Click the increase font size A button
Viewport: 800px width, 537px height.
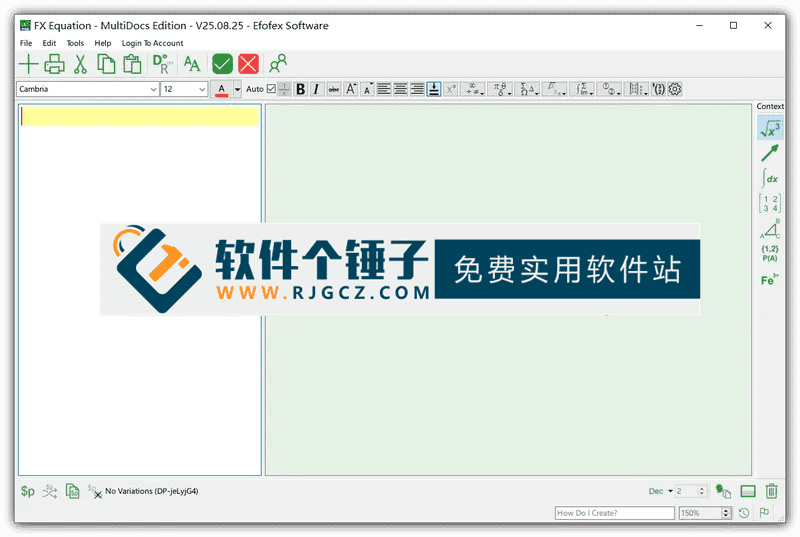point(351,89)
